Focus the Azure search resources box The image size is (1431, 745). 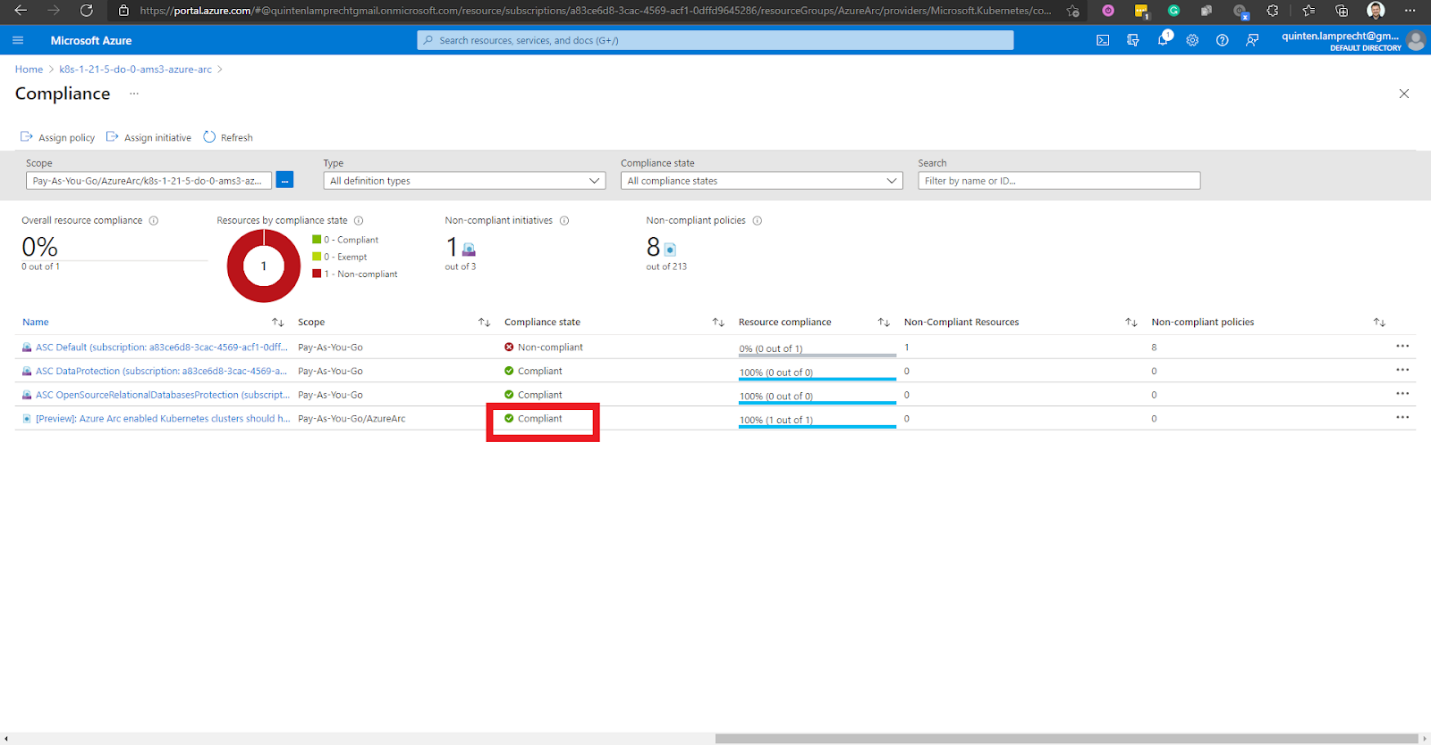715,40
